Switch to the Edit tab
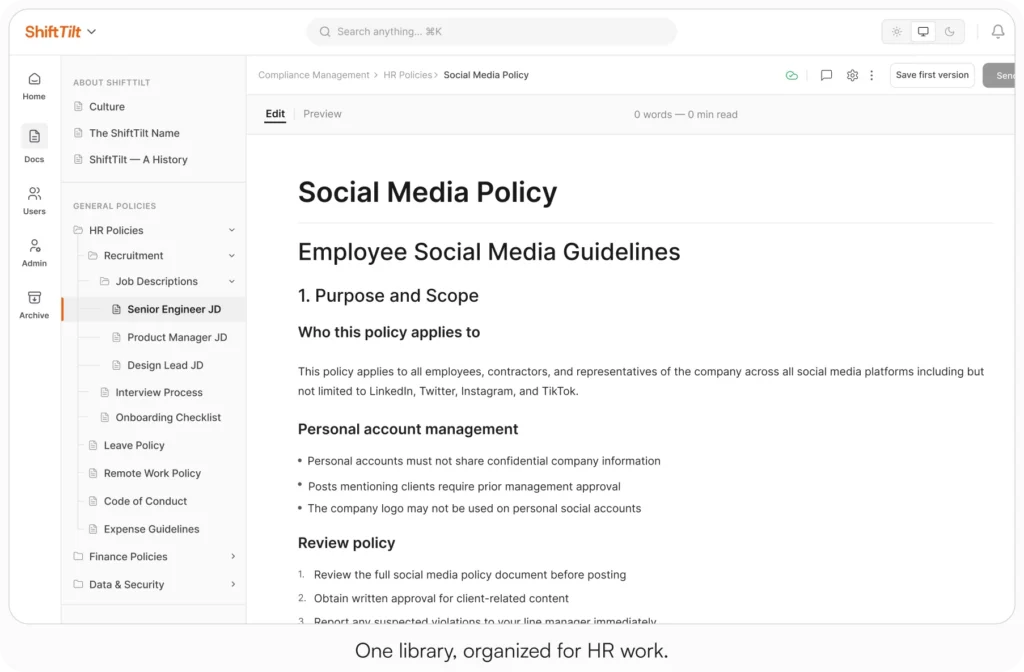Screen dimensions: 1024x672 click(275, 114)
